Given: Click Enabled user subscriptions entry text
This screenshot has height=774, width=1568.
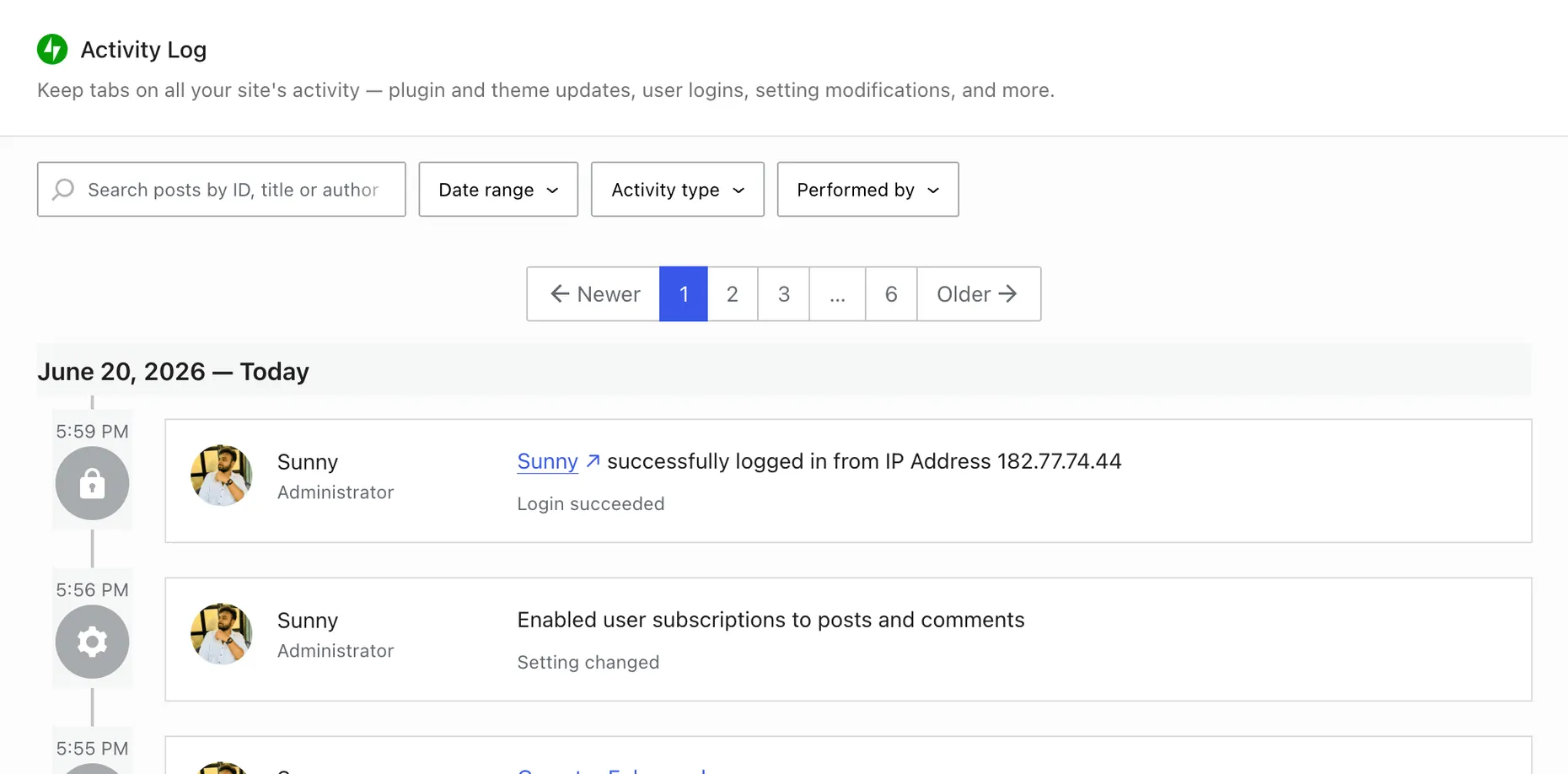Looking at the screenshot, I should [x=771, y=620].
